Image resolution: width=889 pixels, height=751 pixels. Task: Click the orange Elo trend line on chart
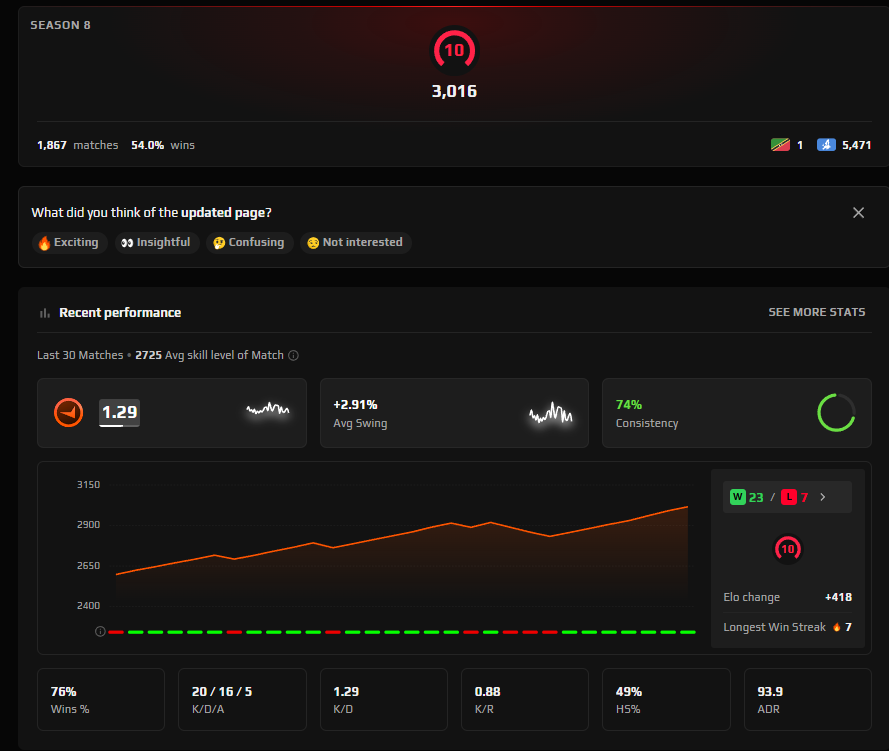pyautogui.click(x=401, y=534)
